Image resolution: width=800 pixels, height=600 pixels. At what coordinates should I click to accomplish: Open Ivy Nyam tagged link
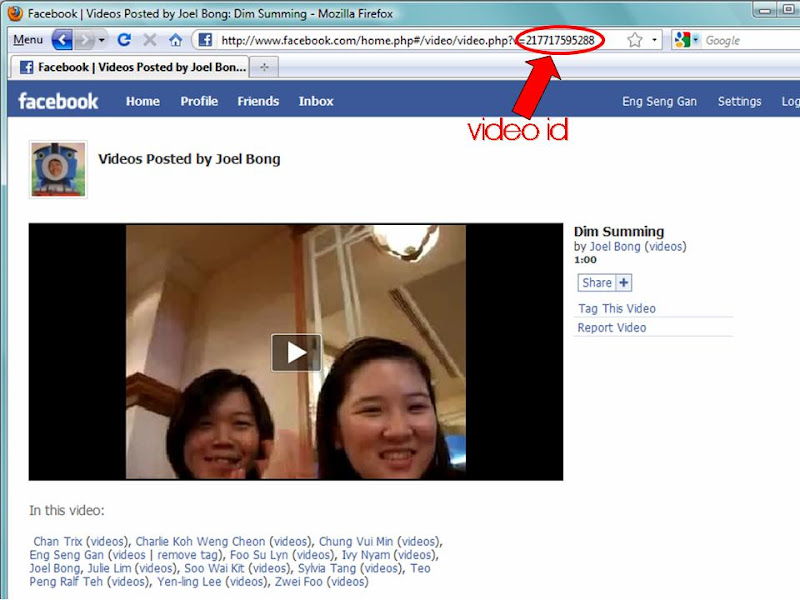365,555
